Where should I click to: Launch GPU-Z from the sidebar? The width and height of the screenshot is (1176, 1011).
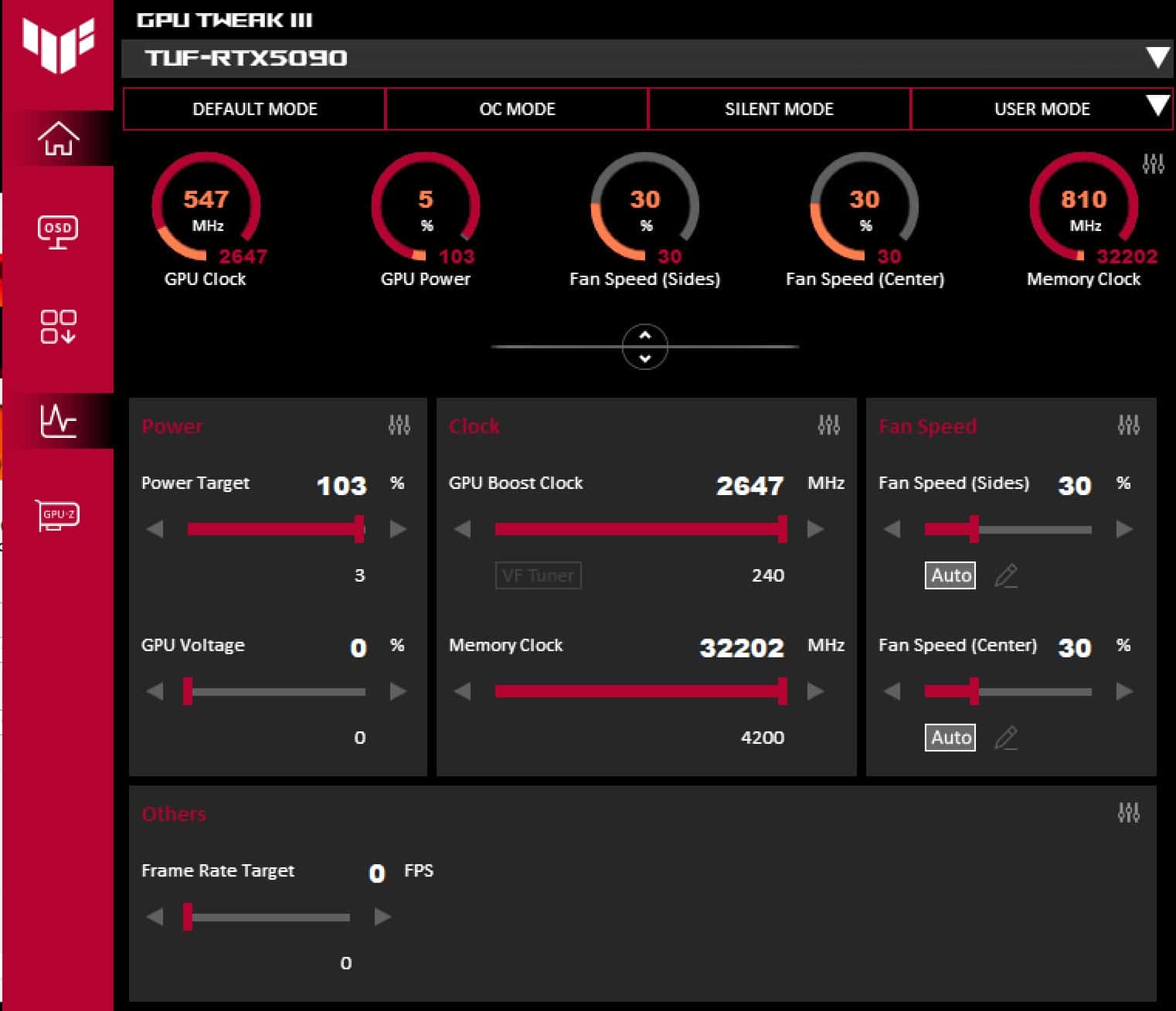pos(58,515)
